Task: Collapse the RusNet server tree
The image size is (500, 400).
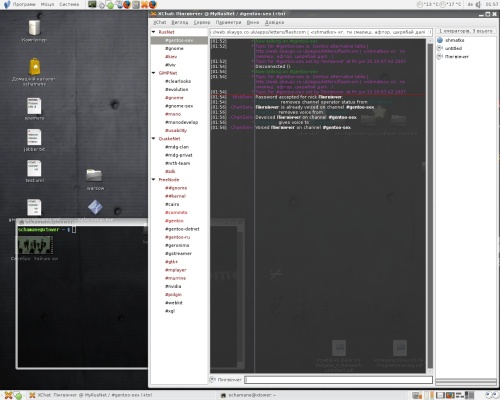Action: (154, 32)
